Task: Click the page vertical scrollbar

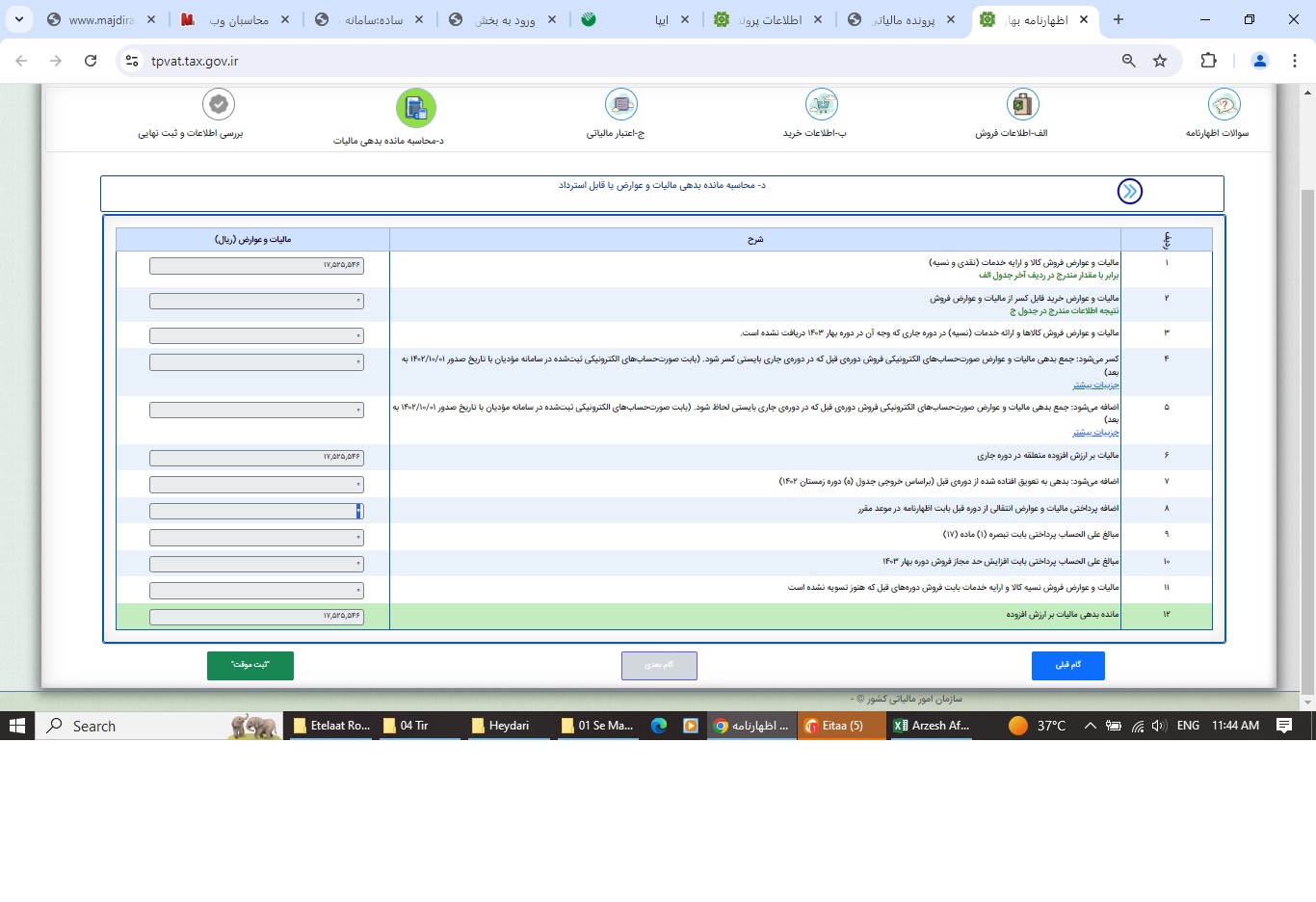Action: [x=1307, y=385]
